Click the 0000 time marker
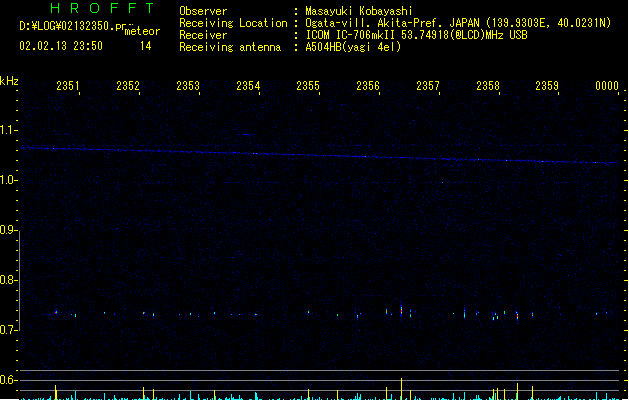 click(x=607, y=85)
